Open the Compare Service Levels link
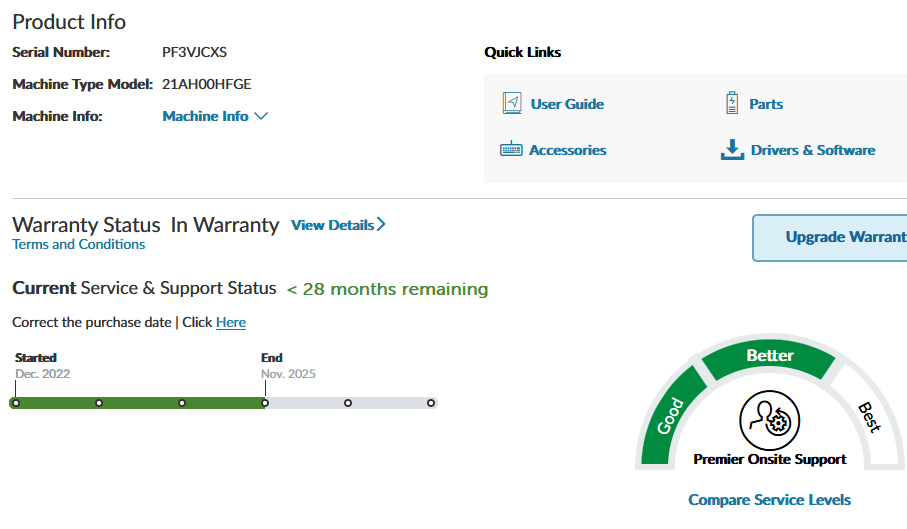The image size is (907, 529). tap(769, 499)
